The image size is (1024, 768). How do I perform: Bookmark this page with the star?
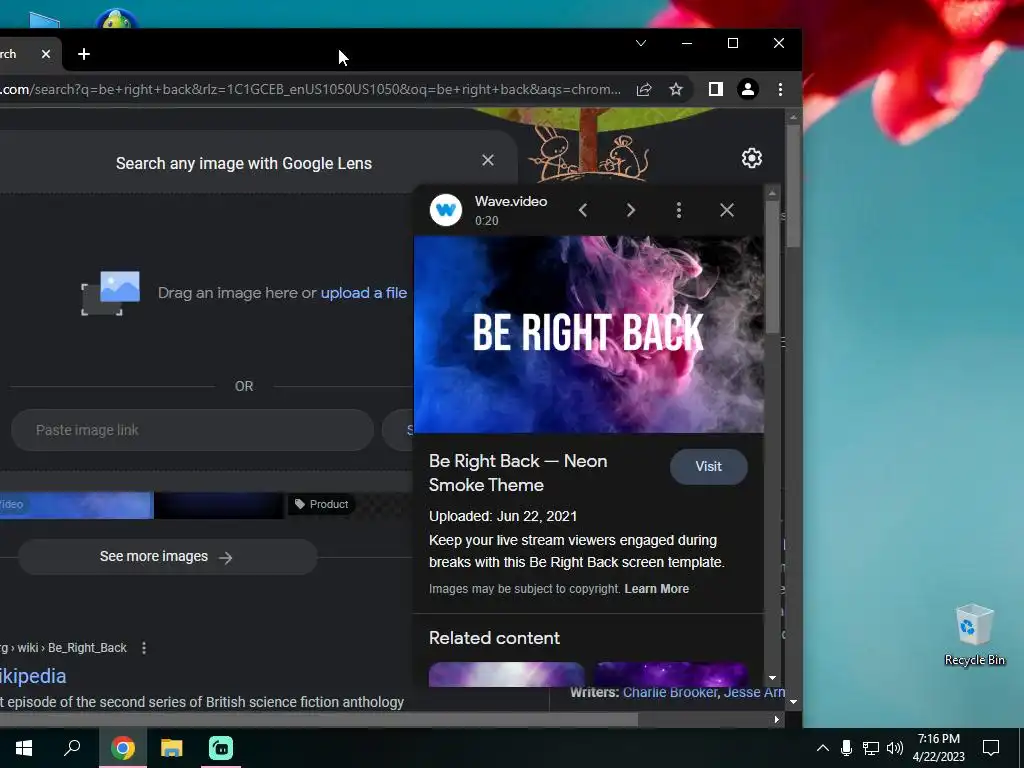[x=676, y=89]
